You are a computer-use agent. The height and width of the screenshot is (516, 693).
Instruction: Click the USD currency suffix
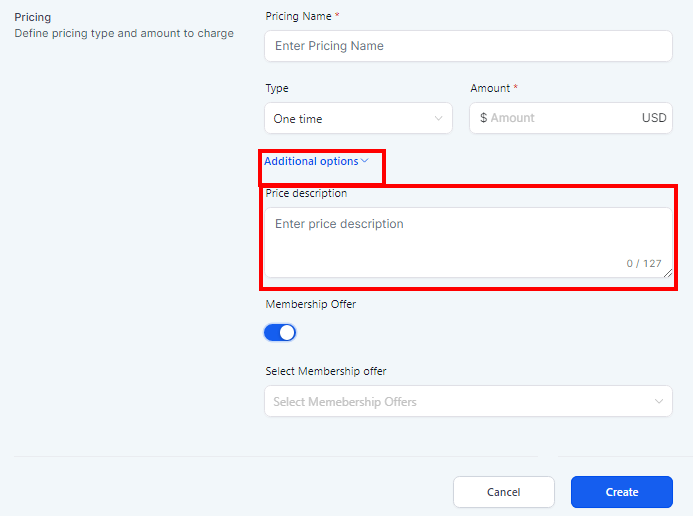[x=653, y=118]
